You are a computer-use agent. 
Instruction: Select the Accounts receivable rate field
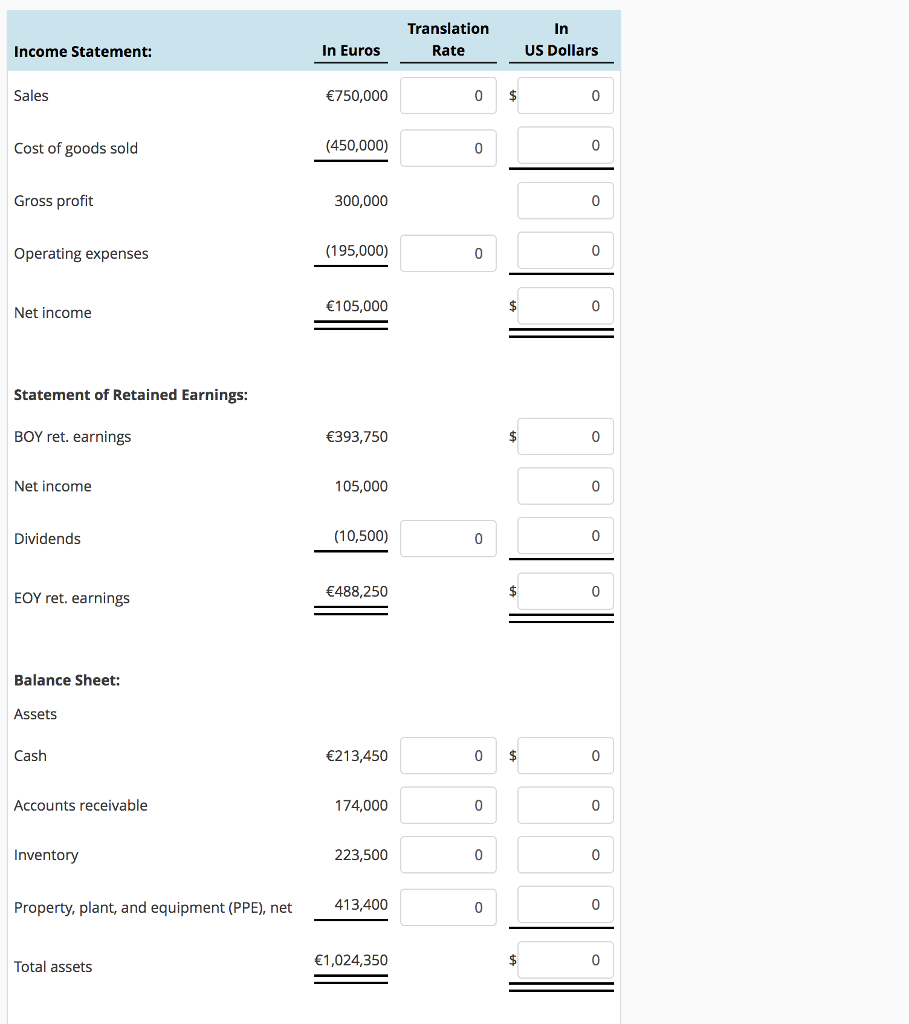point(448,805)
